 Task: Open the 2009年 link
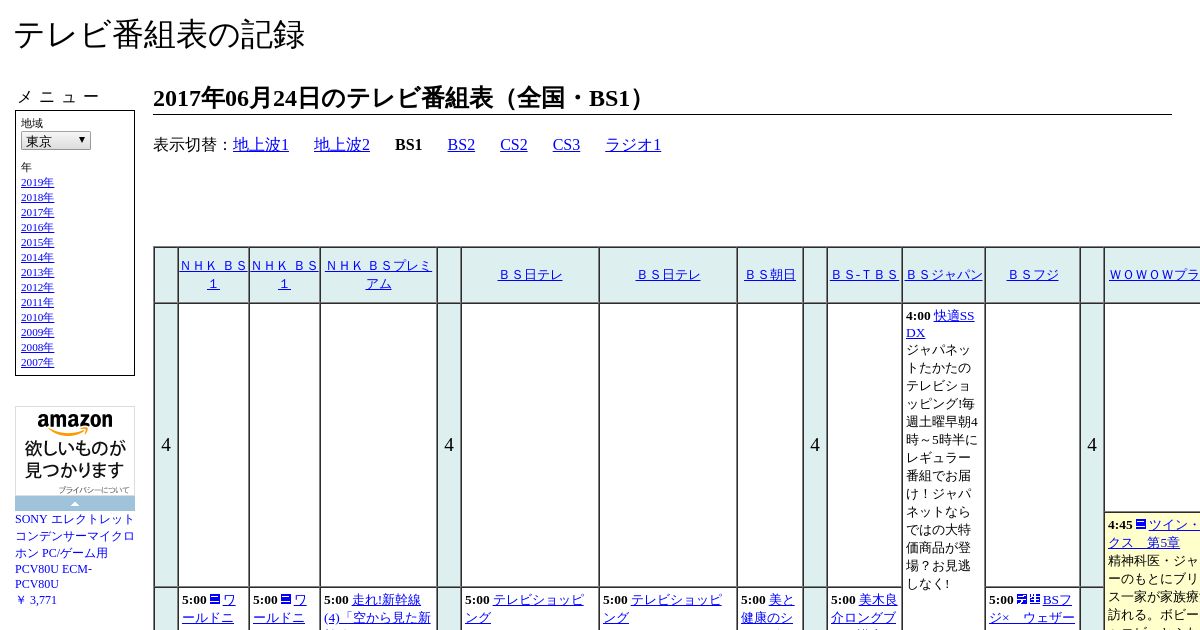(37, 333)
